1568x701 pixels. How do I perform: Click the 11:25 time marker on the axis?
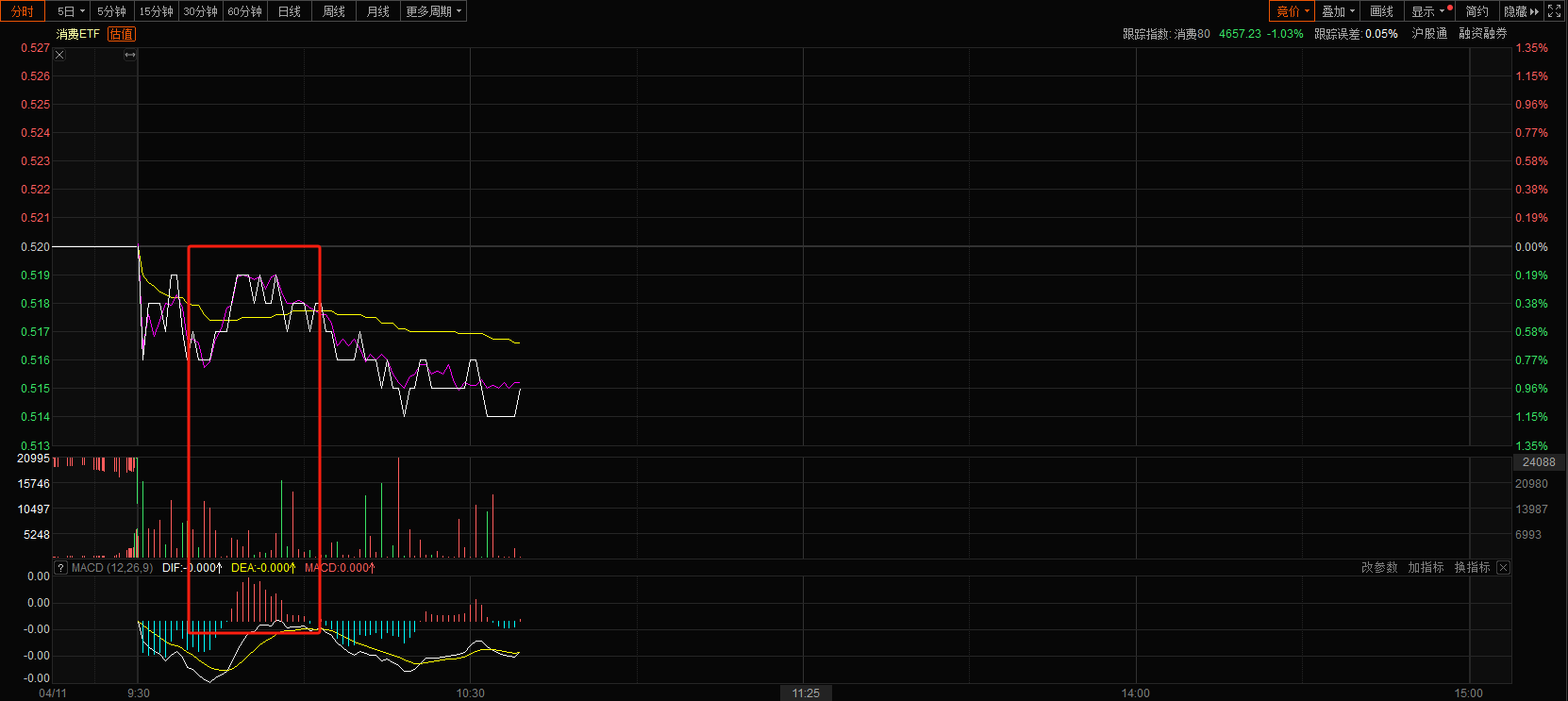pyautogui.click(x=806, y=693)
